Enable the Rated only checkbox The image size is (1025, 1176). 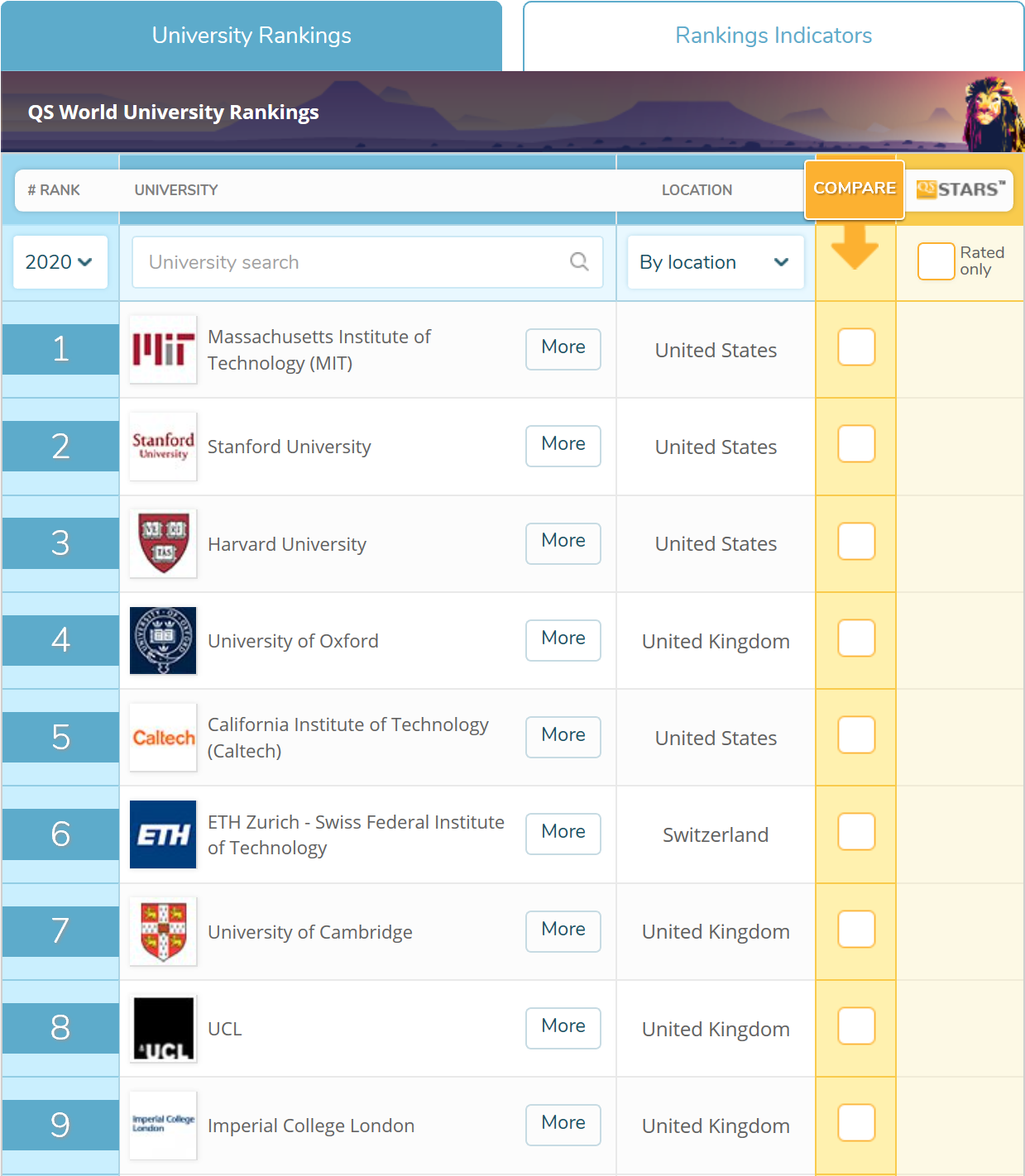click(x=936, y=261)
